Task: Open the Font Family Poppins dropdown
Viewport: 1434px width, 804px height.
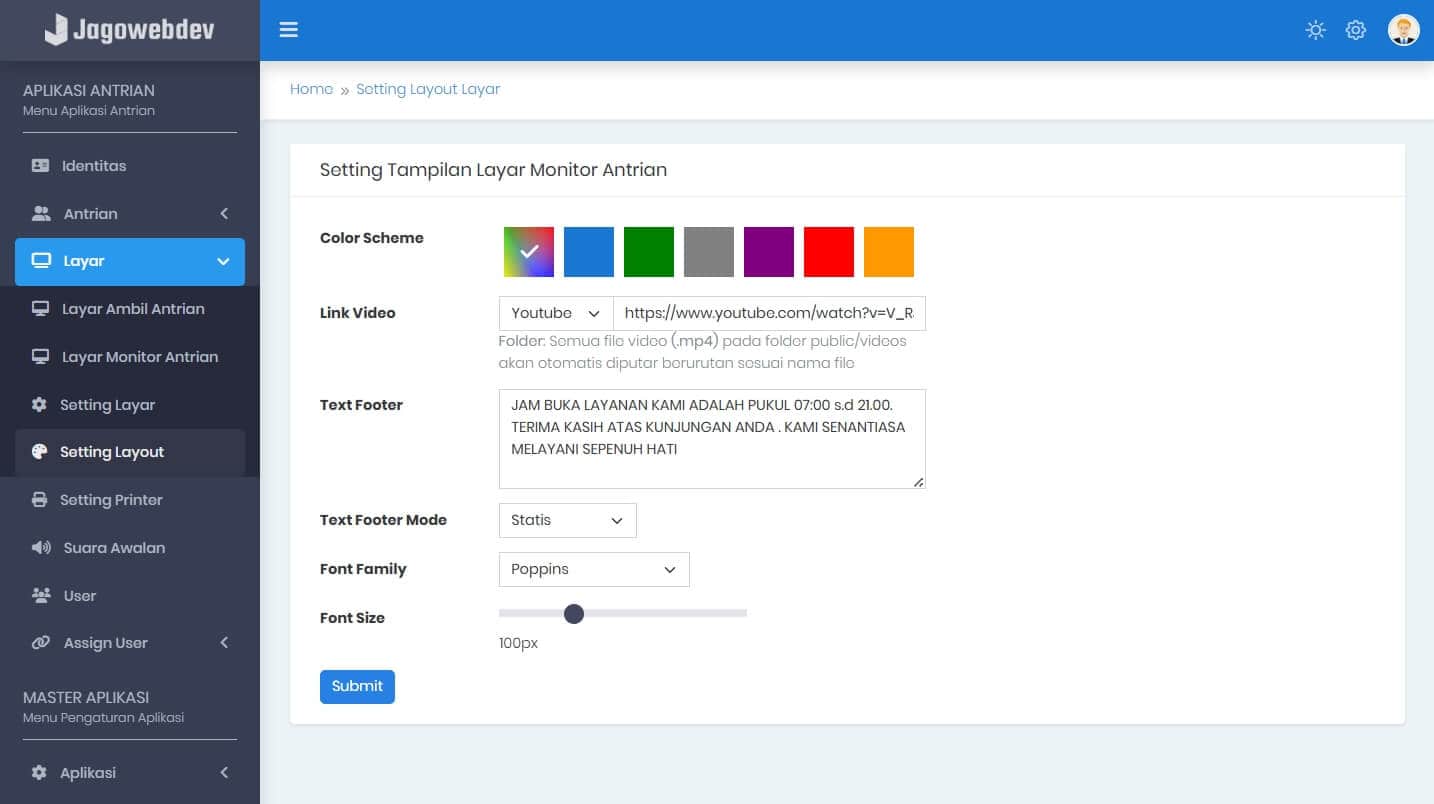Action: (594, 569)
